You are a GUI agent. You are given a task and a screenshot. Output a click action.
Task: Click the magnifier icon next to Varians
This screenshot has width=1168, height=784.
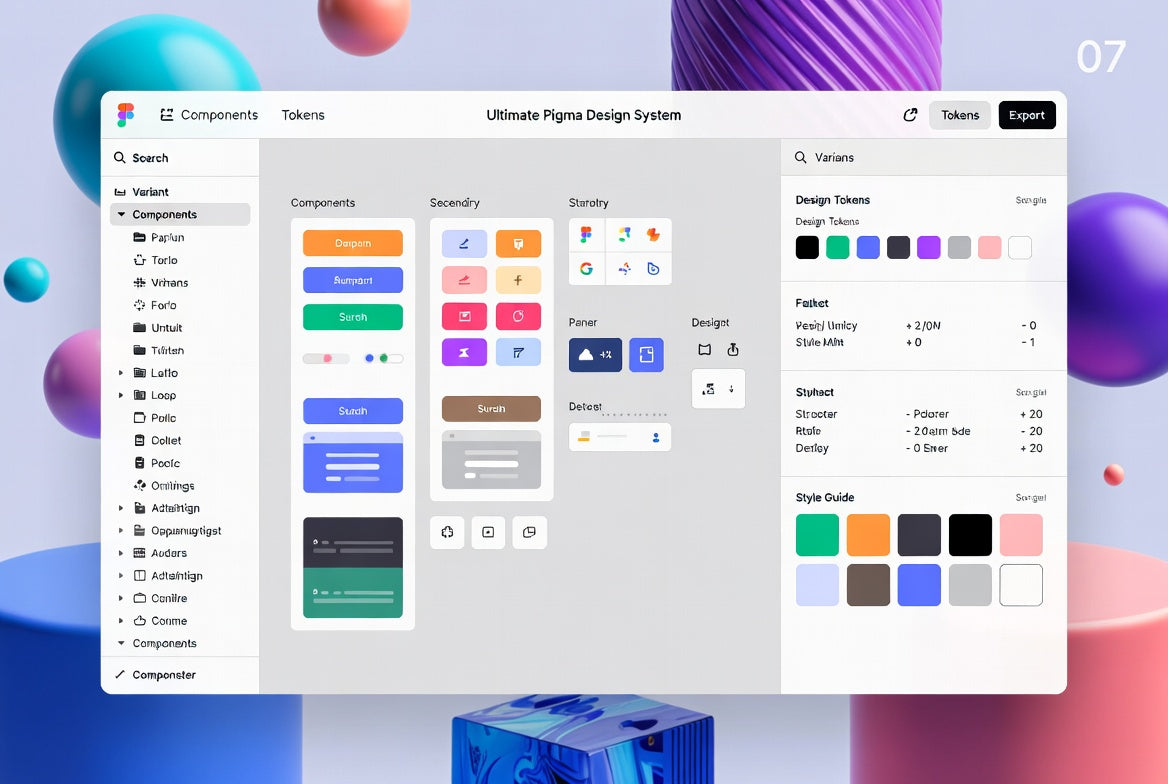(801, 157)
